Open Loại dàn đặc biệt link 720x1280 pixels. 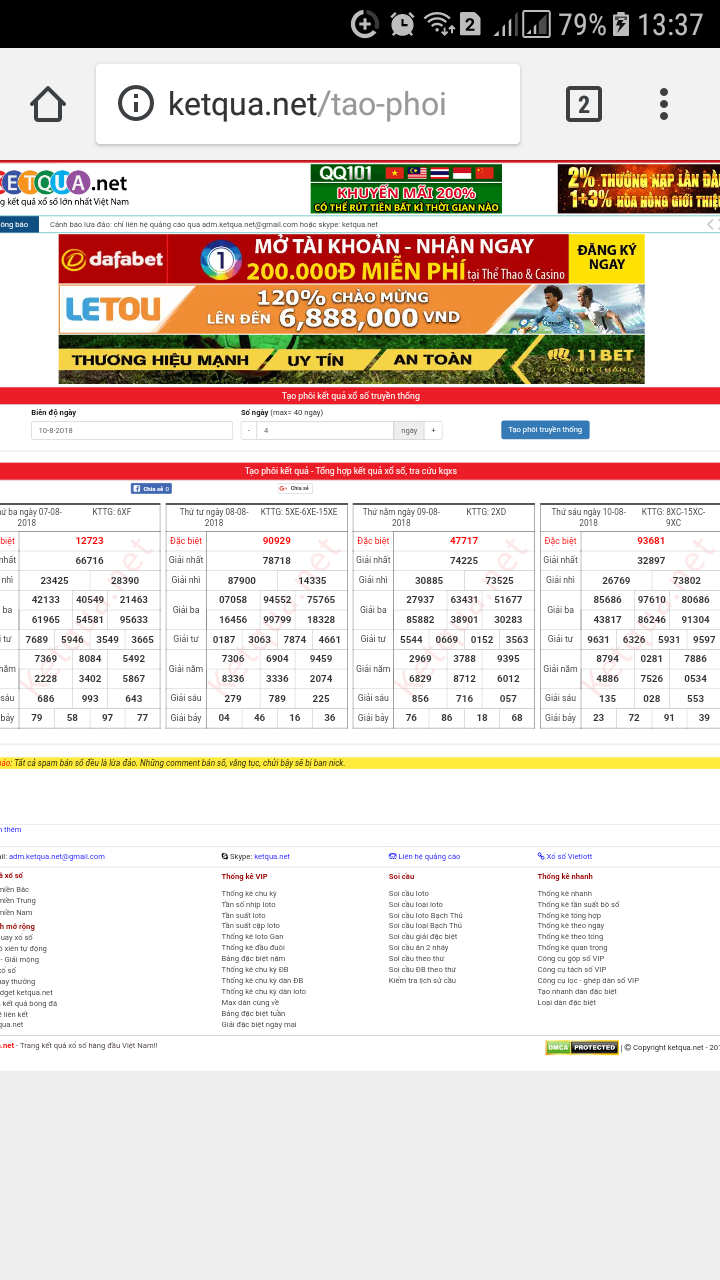tap(566, 1003)
